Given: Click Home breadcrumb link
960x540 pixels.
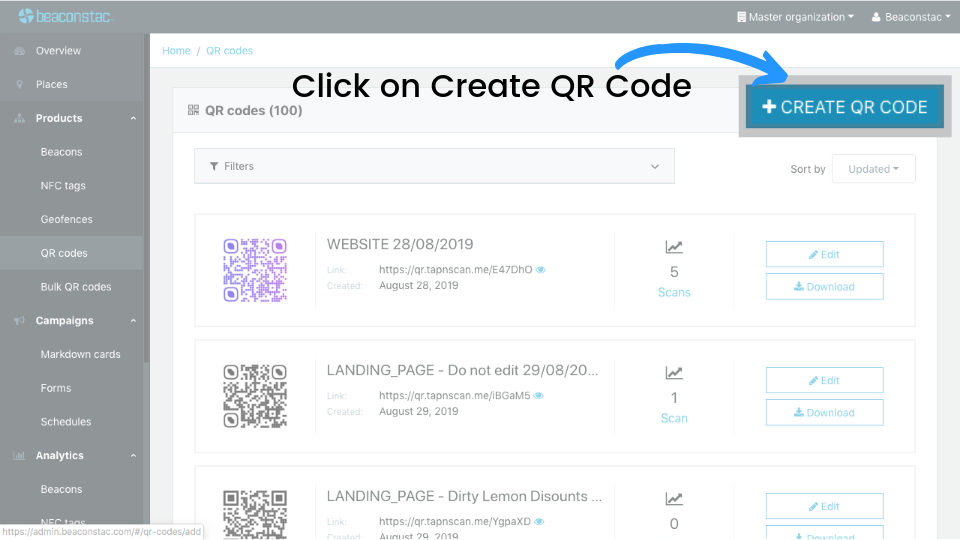Looking at the screenshot, I should click(x=176, y=51).
